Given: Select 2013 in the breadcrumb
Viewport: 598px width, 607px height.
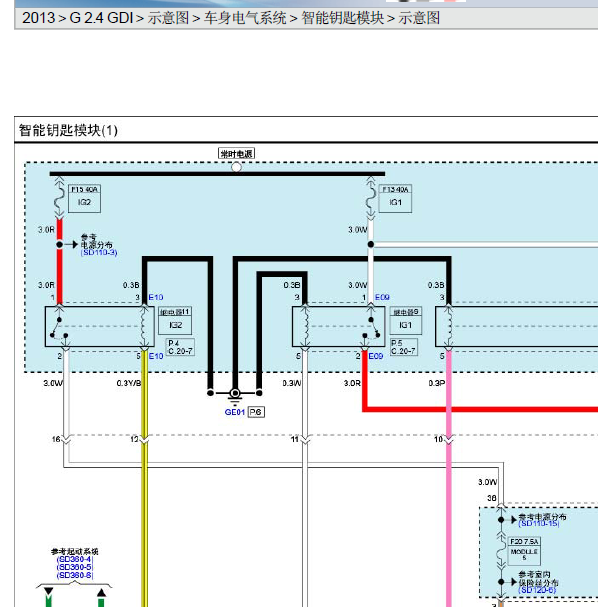Looking at the screenshot, I should (x=38, y=18).
